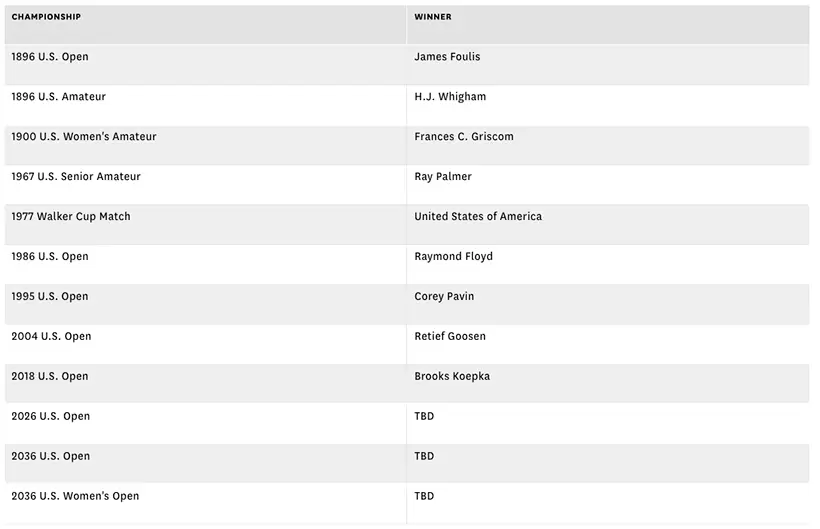The width and height of the screenshot is (820, 529).
Task: Select the 2036 U.S. Women's Open row
Action: click(x=75, y=497)
